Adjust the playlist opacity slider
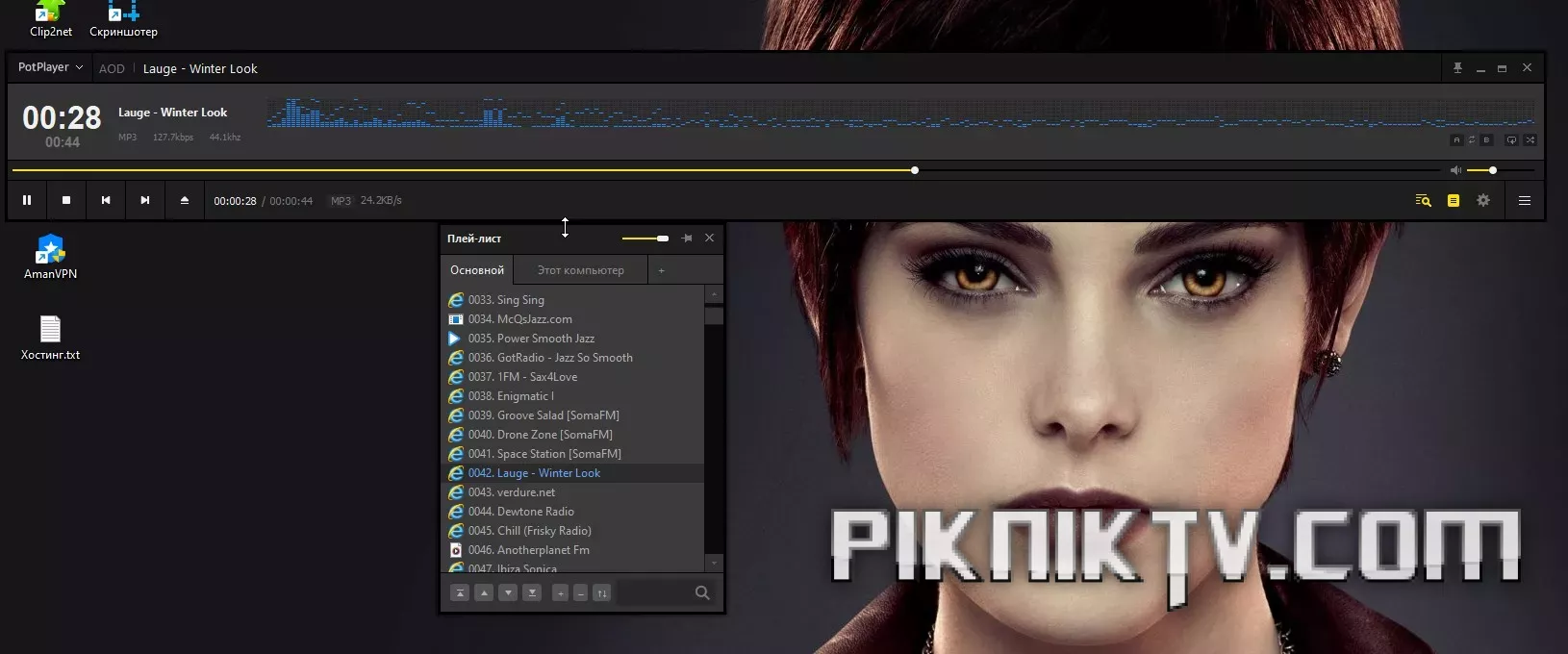The width and height of the screenshot is (1568, 654). (645, 239)
